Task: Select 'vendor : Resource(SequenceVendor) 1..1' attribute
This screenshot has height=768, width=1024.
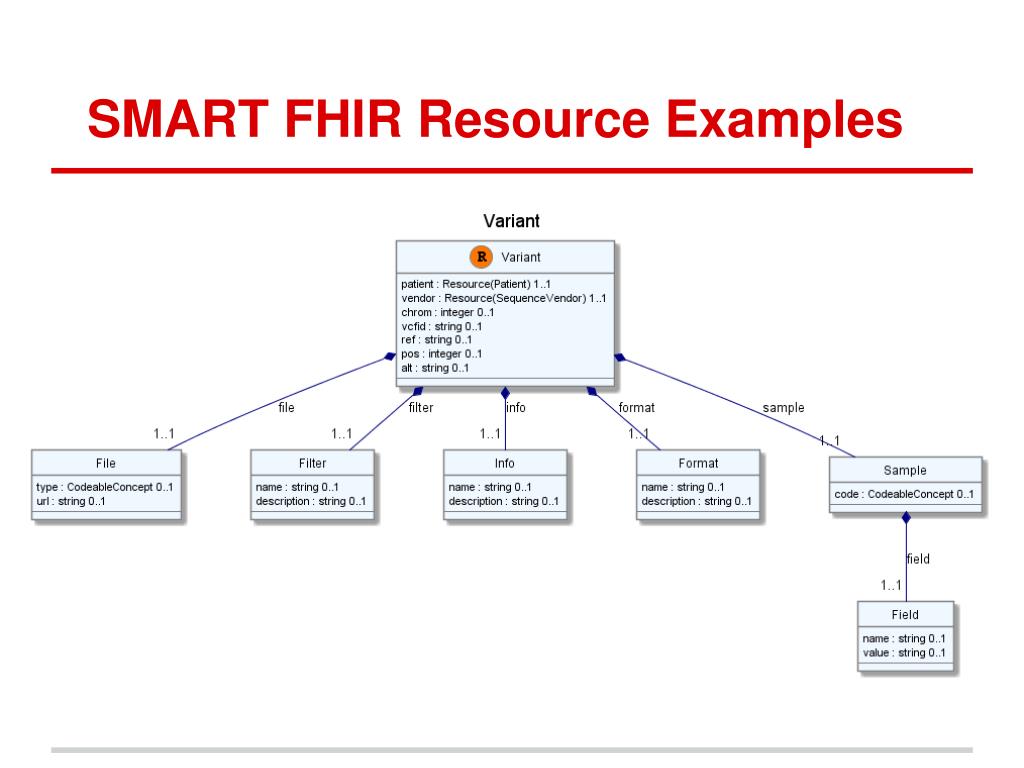Action: click(504, 298)
